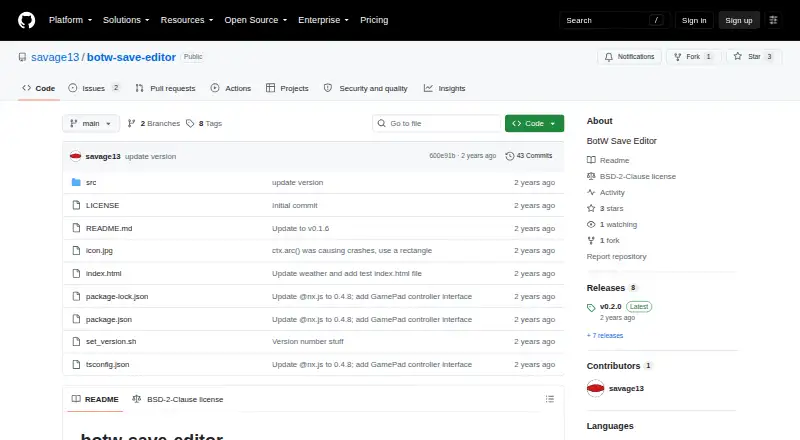Click the book icon next to Readme
This screenshot has height=440, width=800.
pyautogui.click(x=591, y=160)
